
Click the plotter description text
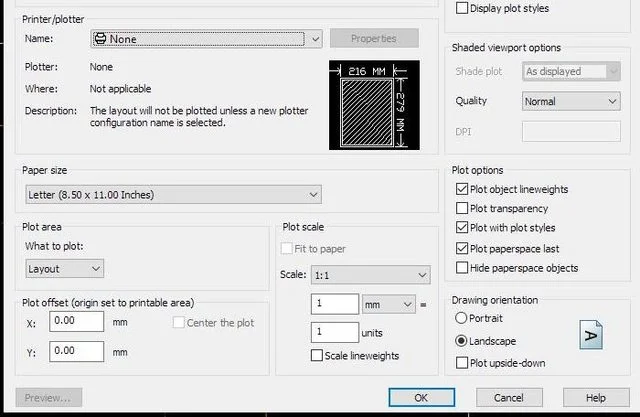(199, 117)
